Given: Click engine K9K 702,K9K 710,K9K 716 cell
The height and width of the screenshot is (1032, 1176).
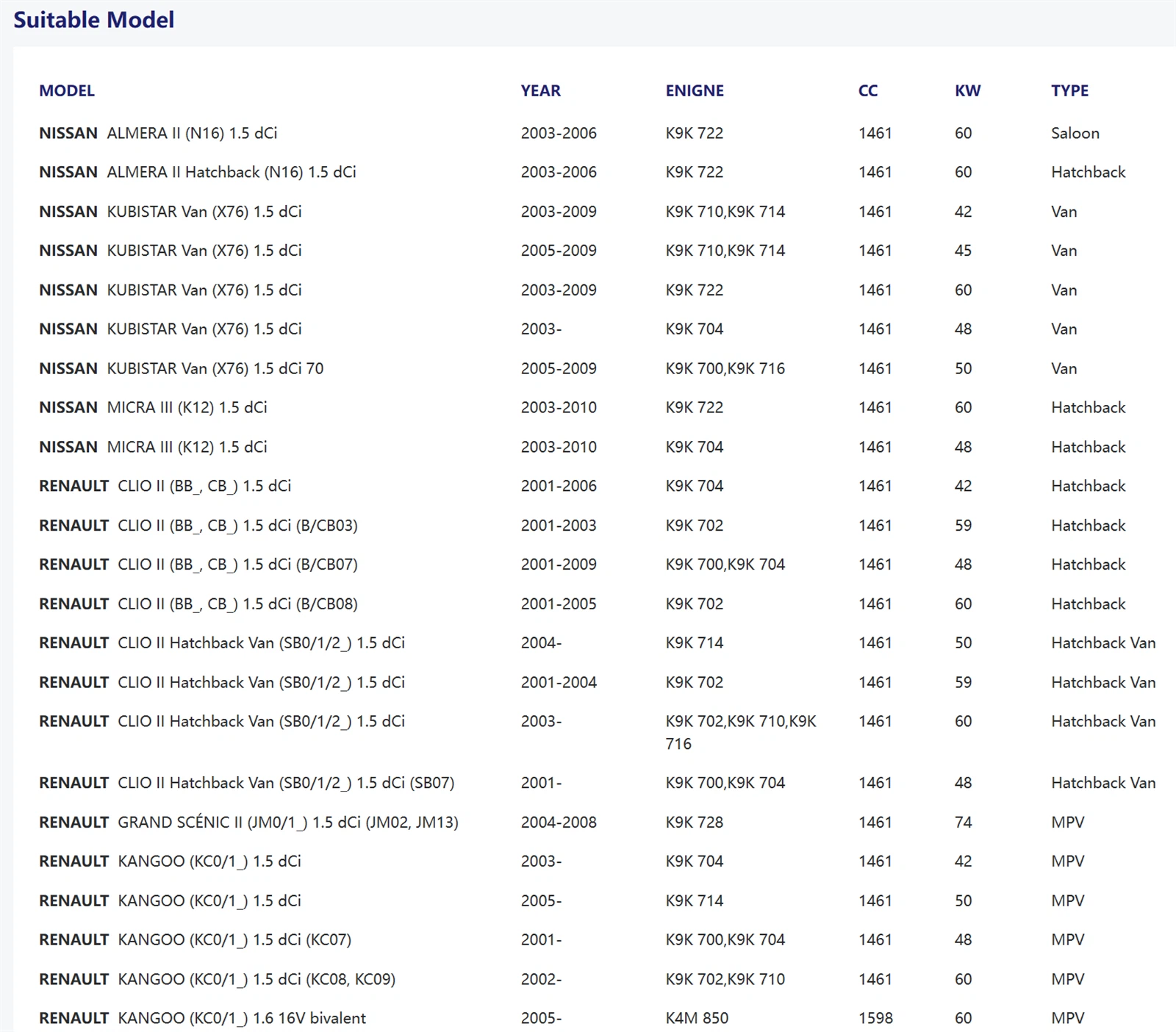Looking at the screenshot, I should (x=741, y=732).
